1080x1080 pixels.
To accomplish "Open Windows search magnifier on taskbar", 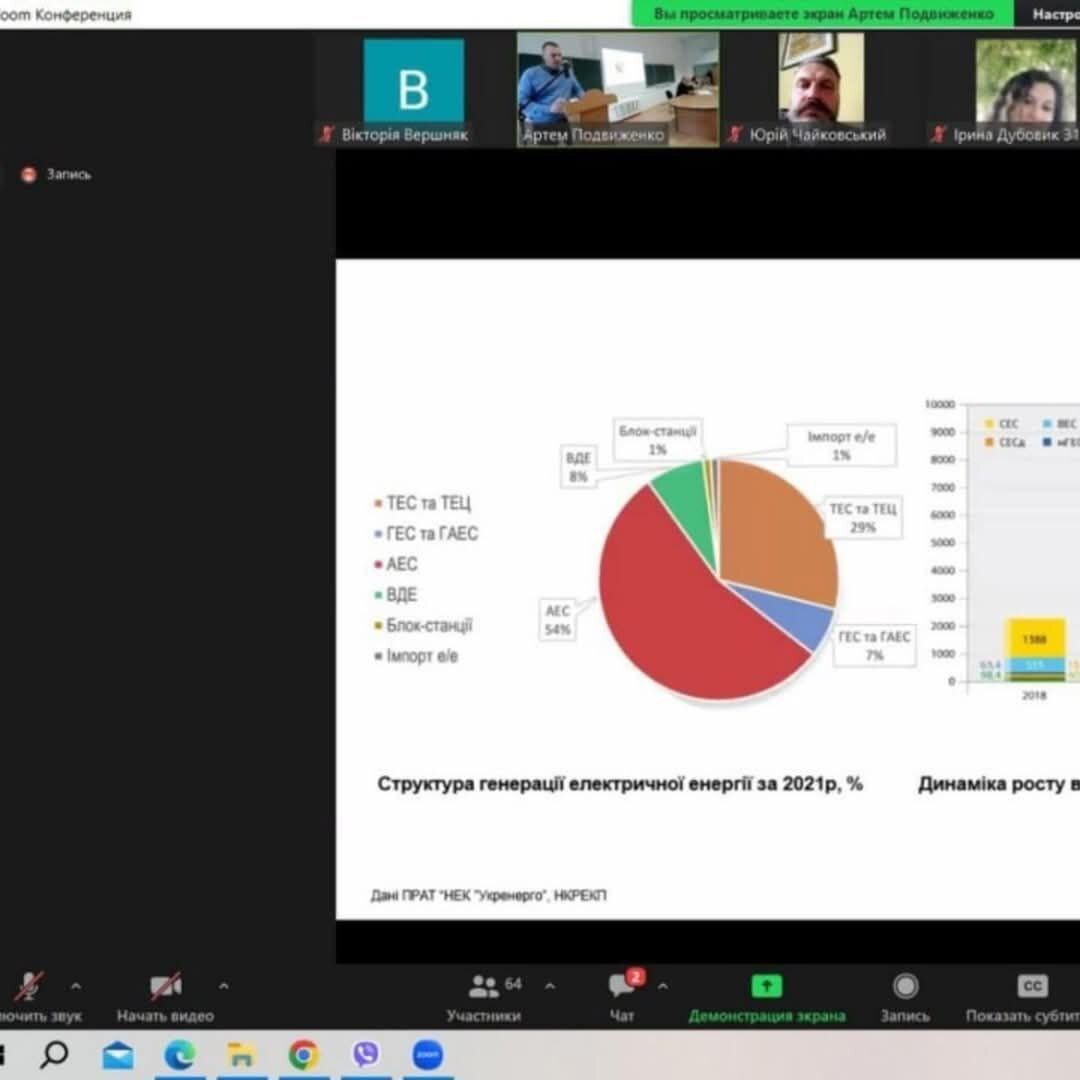I will (54, 1054).
